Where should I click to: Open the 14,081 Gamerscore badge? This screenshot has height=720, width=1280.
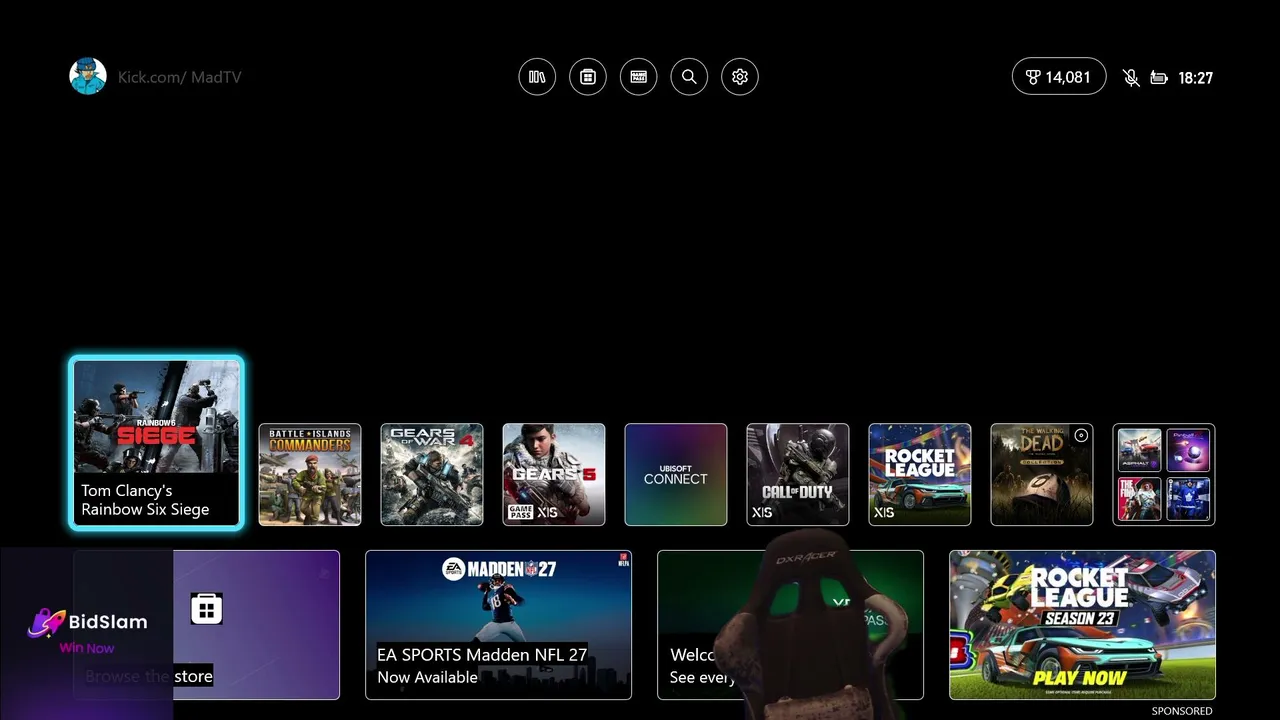[1059, 77]
